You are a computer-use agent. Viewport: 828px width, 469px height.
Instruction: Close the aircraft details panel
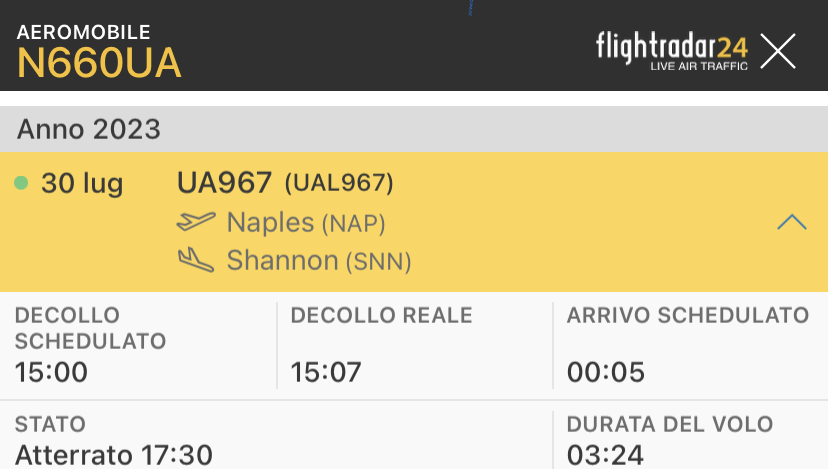tap(777, 51)
